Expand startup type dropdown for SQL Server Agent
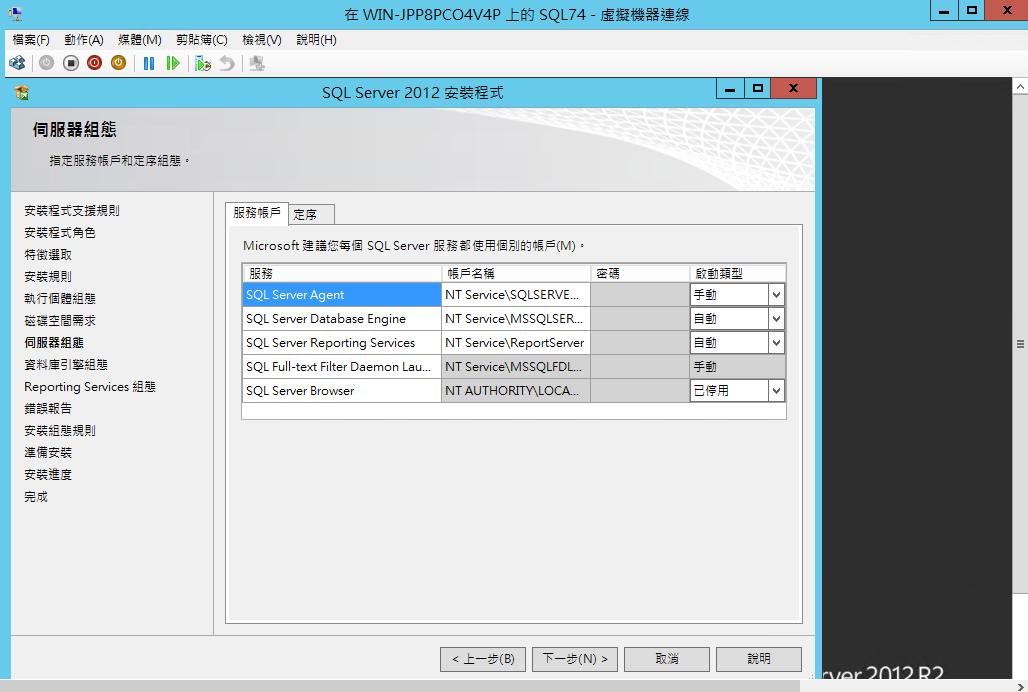The width and height of the screenshot is (1028, 692). (776, 295)
